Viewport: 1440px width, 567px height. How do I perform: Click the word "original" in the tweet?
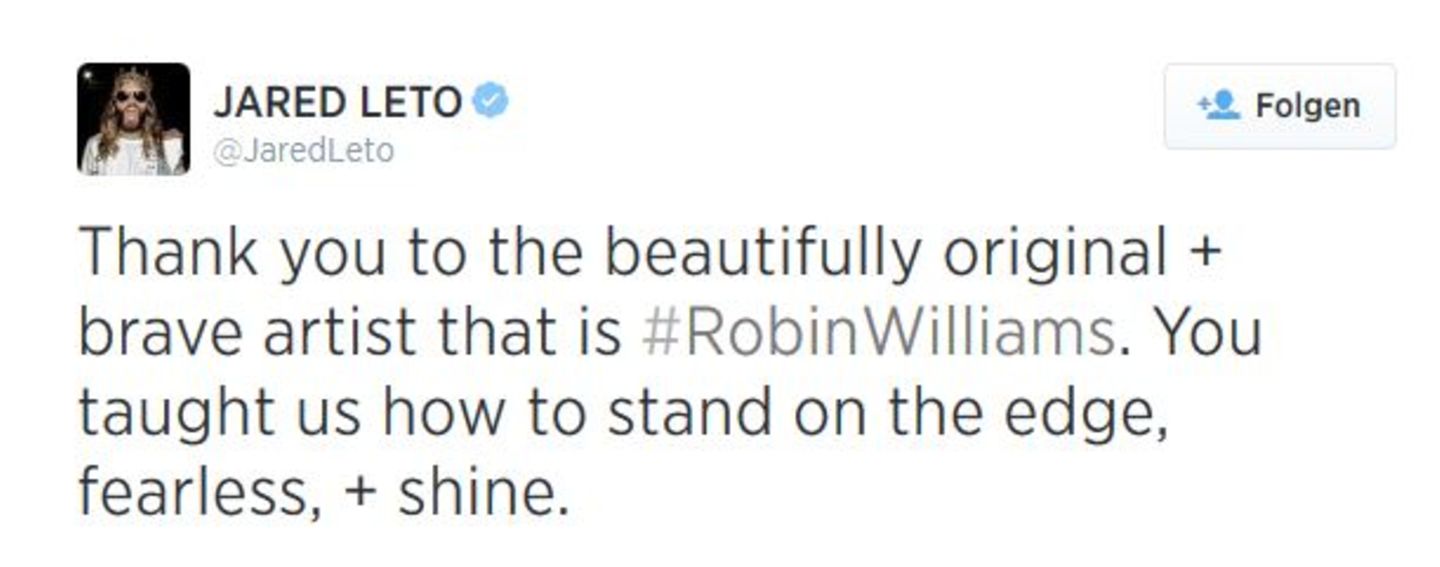click(1055, 254)
